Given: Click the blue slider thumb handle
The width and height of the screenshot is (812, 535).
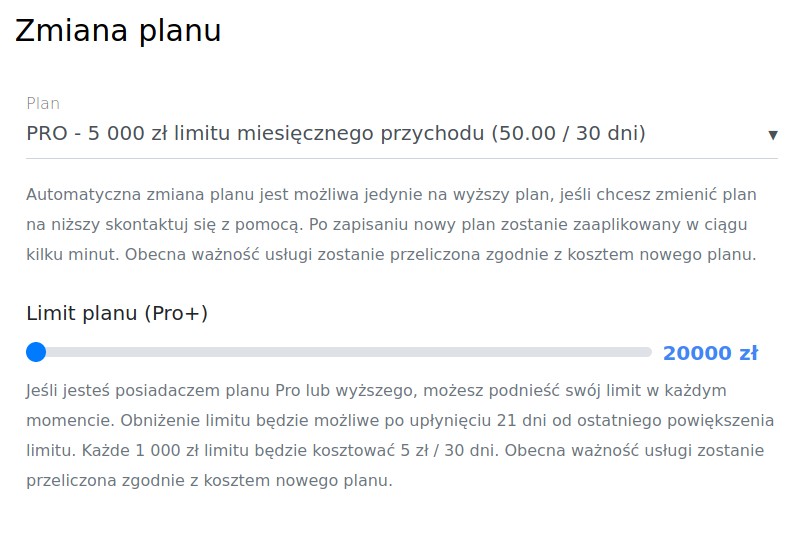Looking at the screenshot, I should coord(36,352).
